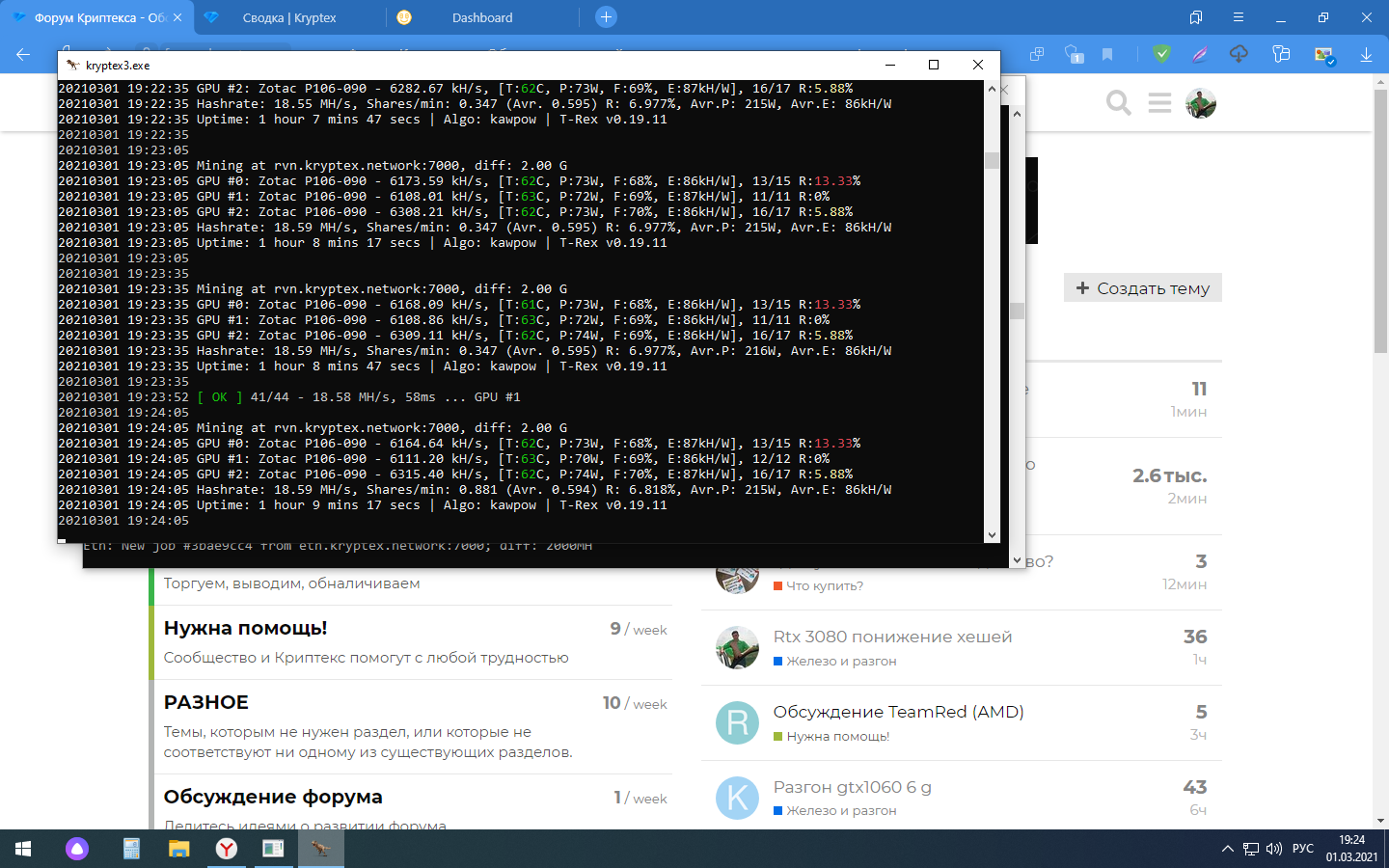
Task: Click reply count 43 on gtx1060 topic
Action: click(x=1195, y=787)
